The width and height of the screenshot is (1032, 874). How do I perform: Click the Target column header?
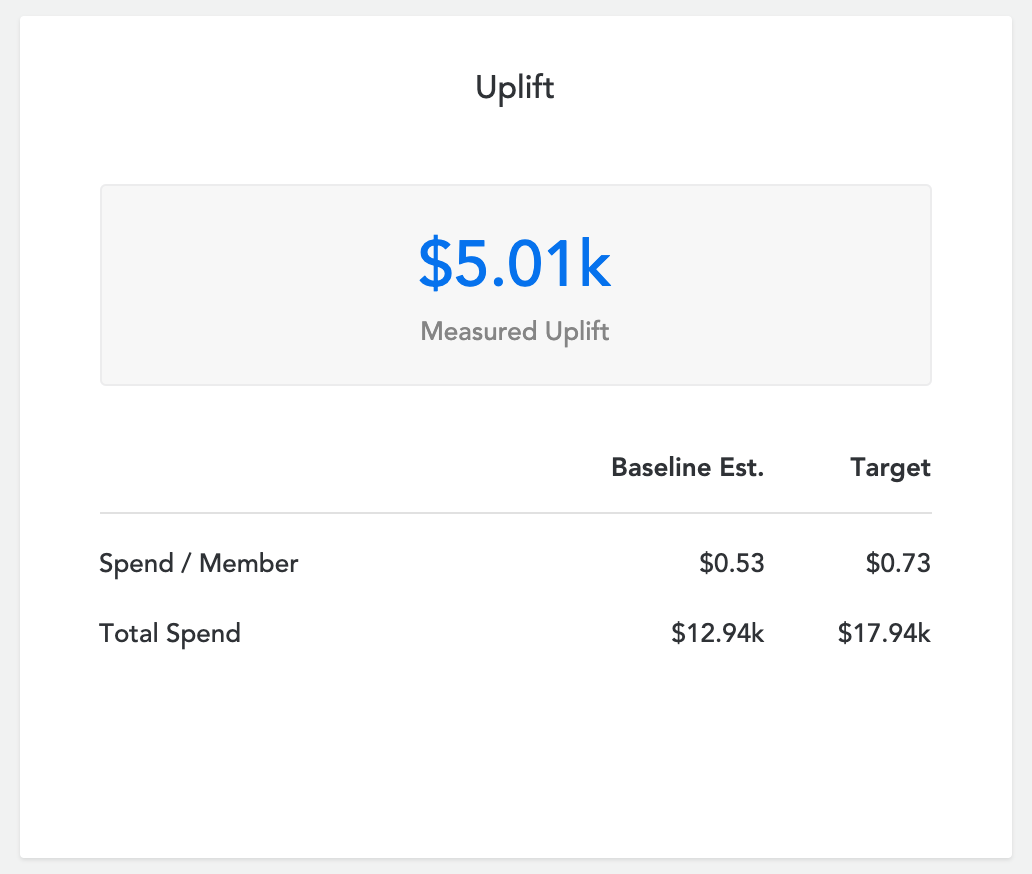click(890, 468)
